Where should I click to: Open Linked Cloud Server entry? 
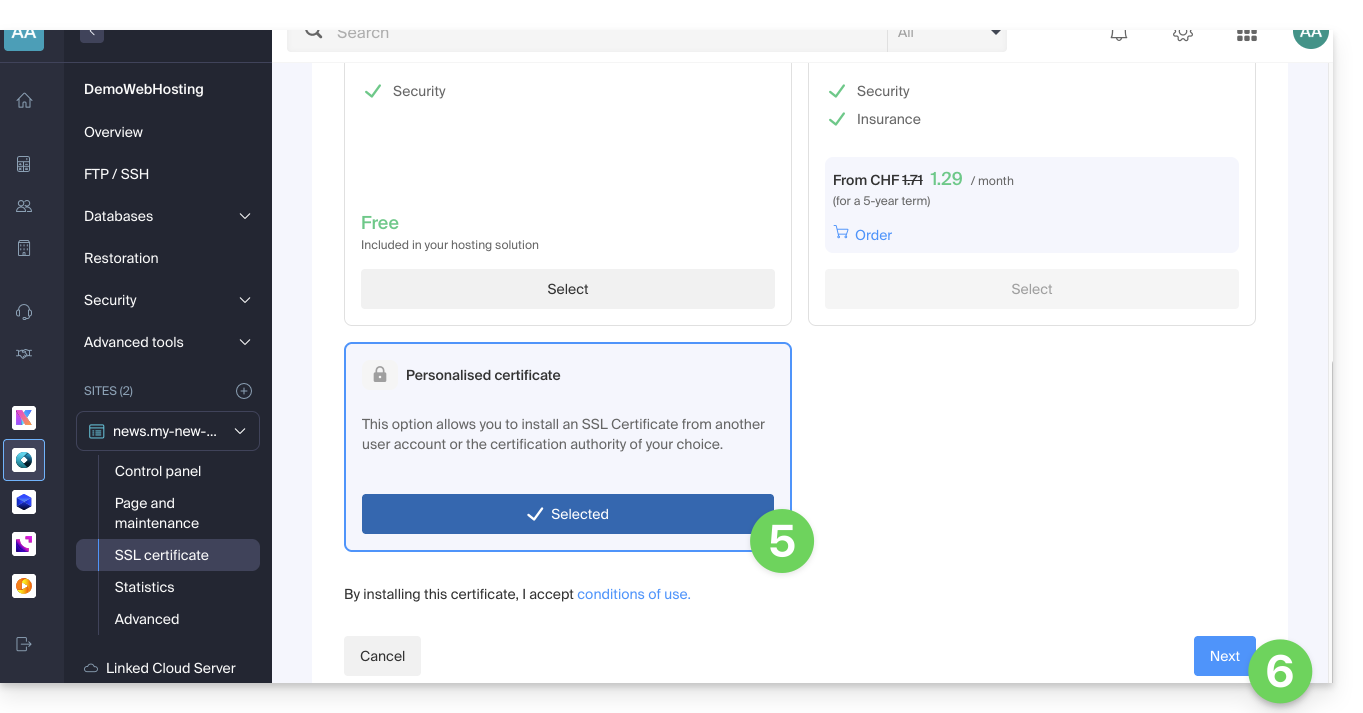(170, 668)
